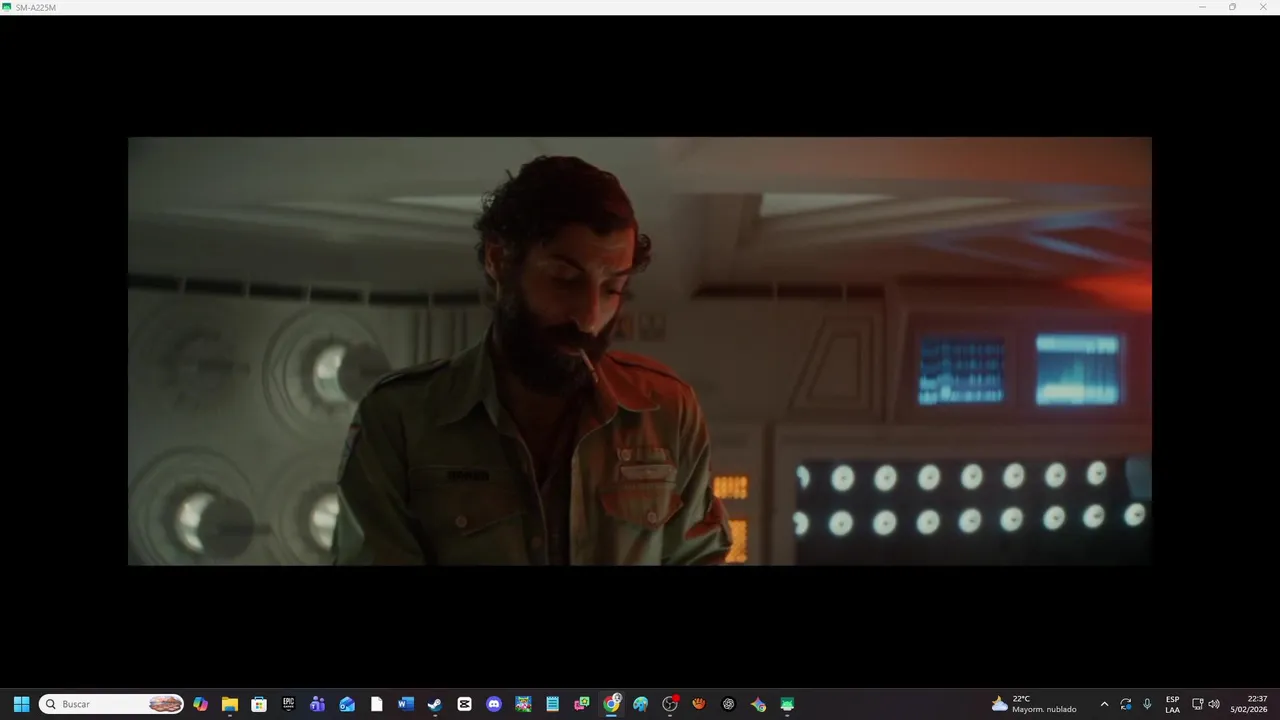Screen dimensions: 1280x720
Task: Open the pink chat devices taskbar icon
Action: pos(581,704)
